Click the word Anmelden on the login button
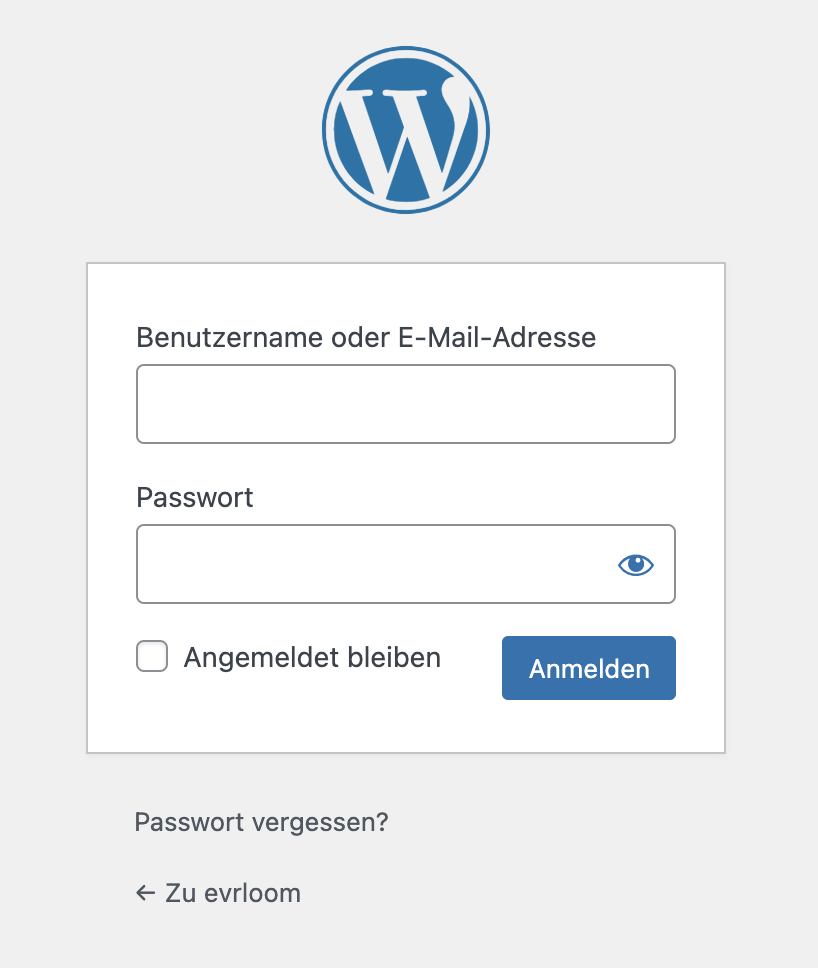818x968 pixels. [x=589, y=669]
